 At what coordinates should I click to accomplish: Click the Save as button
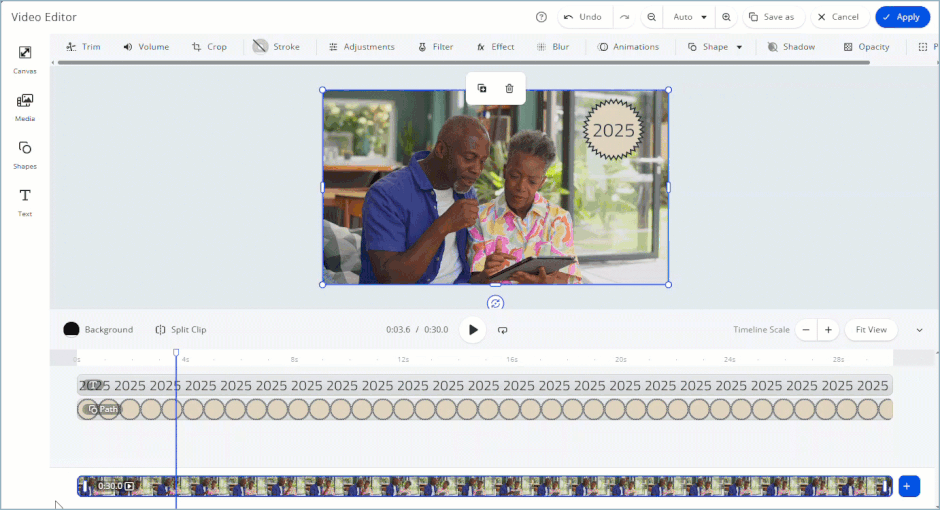click(x=773, y=17)
